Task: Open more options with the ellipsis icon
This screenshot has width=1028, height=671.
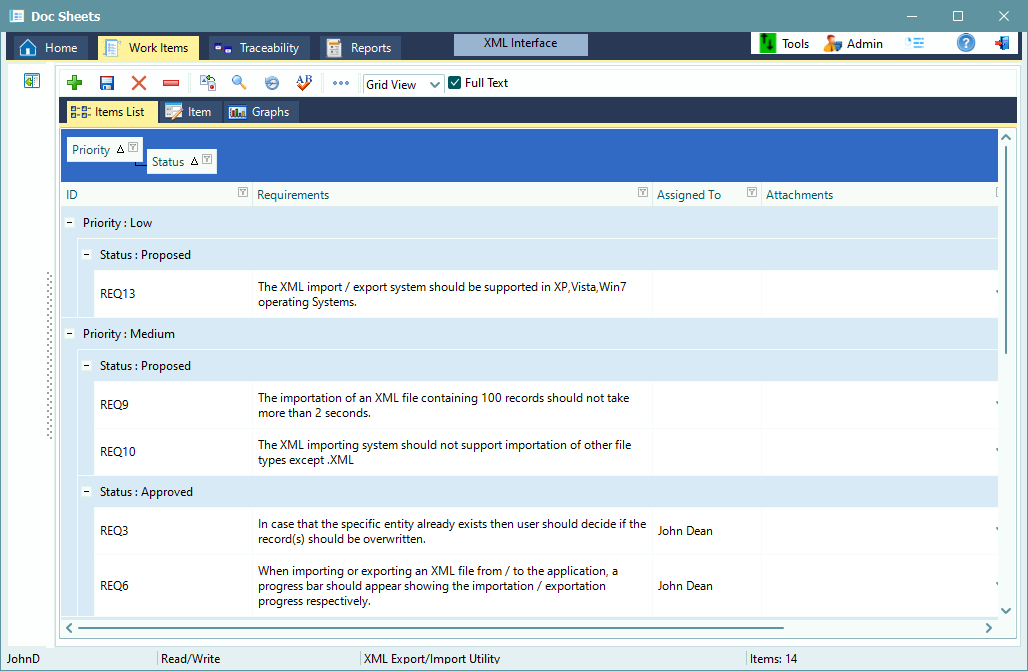Action: coord(340,83)
